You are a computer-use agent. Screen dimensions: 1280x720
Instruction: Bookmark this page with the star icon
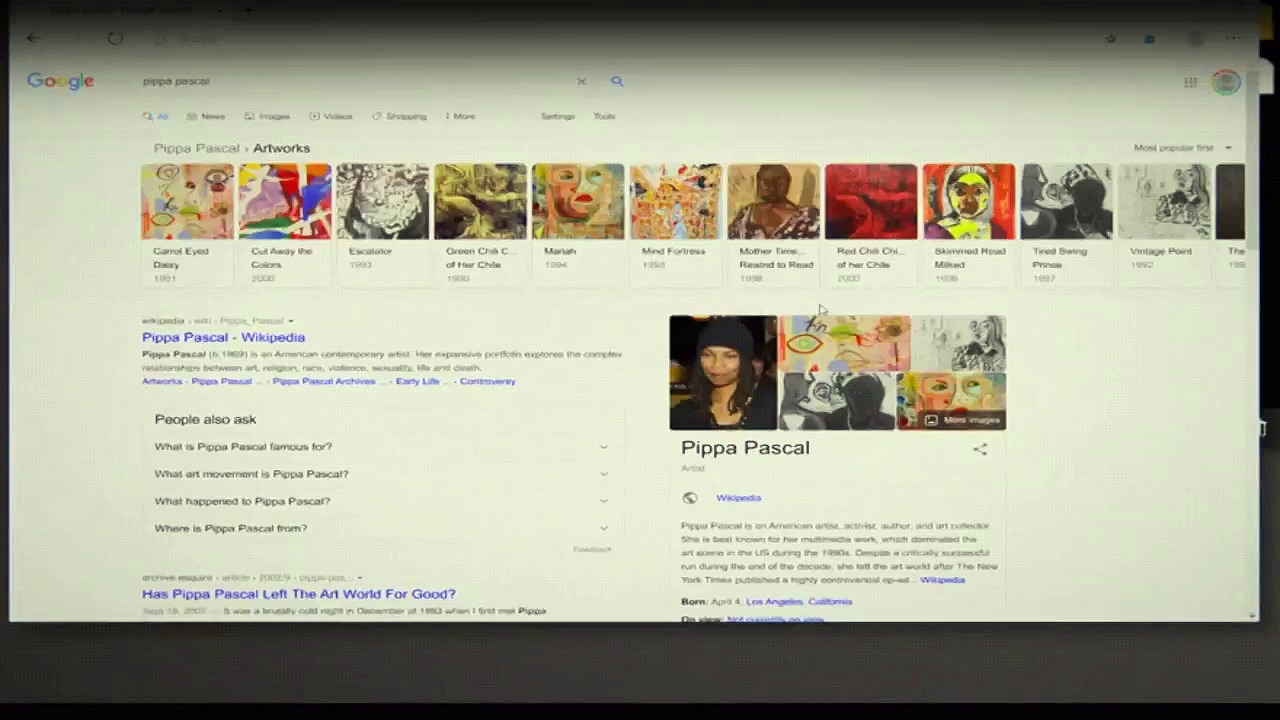(x=1111, y=39)
